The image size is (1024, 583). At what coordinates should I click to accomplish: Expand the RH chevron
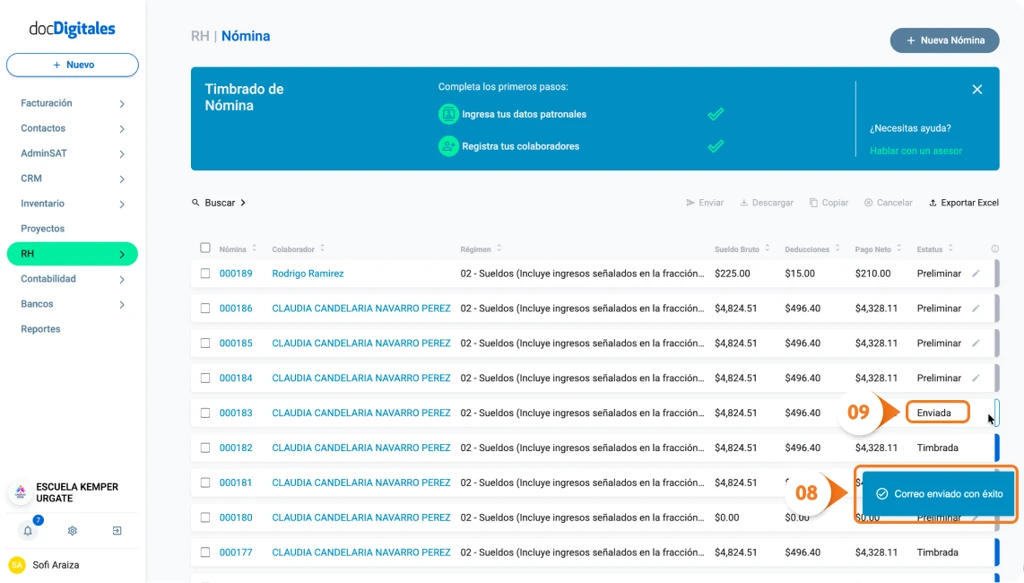[122, 255]
